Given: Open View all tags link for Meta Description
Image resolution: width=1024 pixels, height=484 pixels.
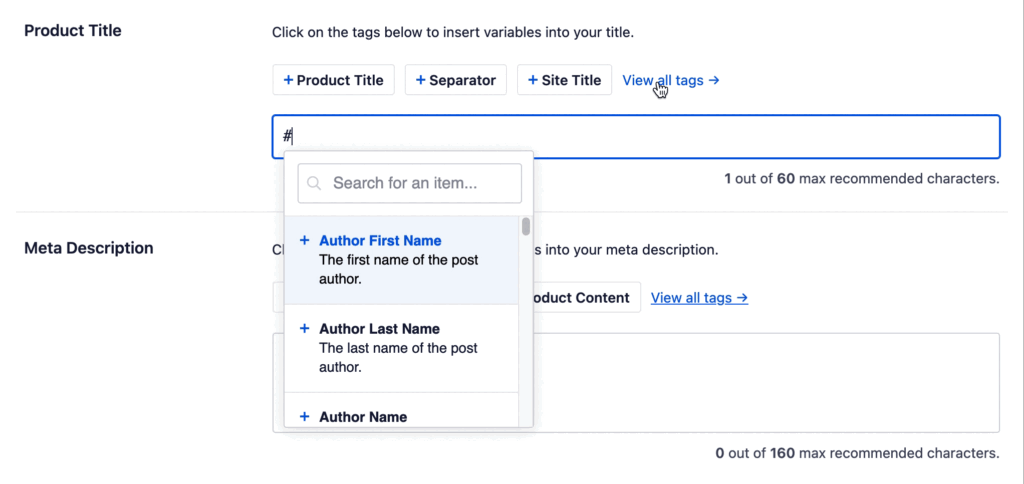Looking at the screenshot, I should (699, 298).
